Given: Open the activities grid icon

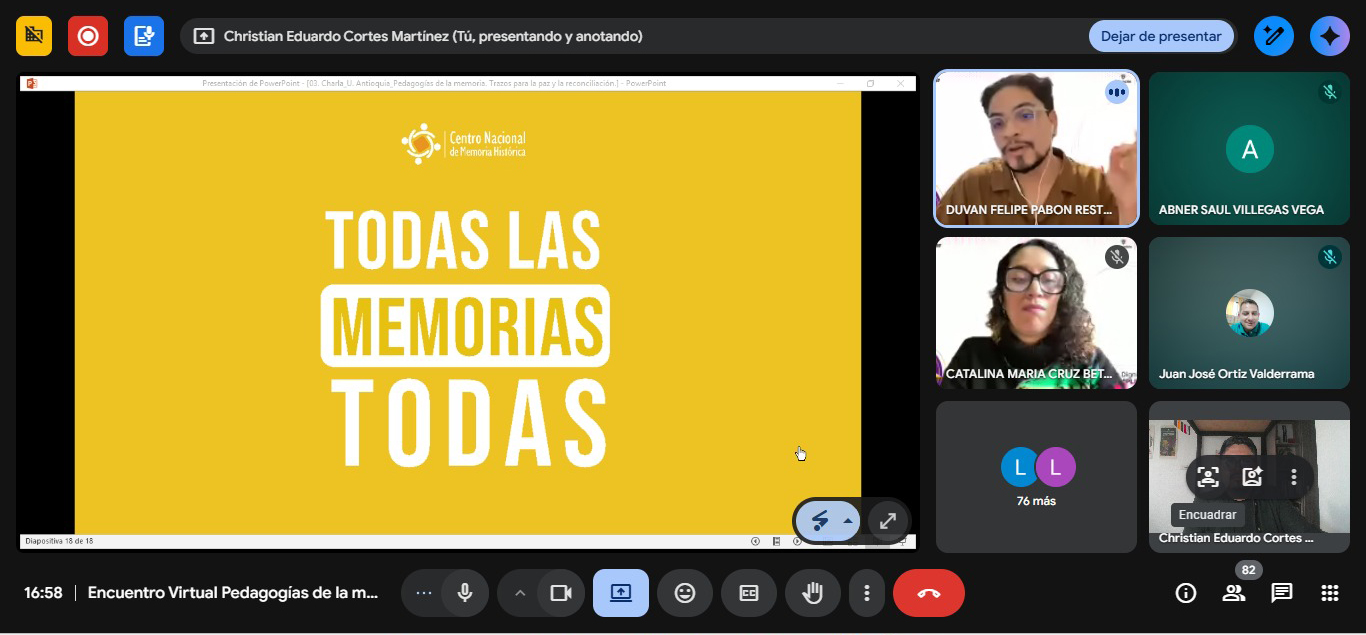Looking at the screenshot, I should 1329,593.
